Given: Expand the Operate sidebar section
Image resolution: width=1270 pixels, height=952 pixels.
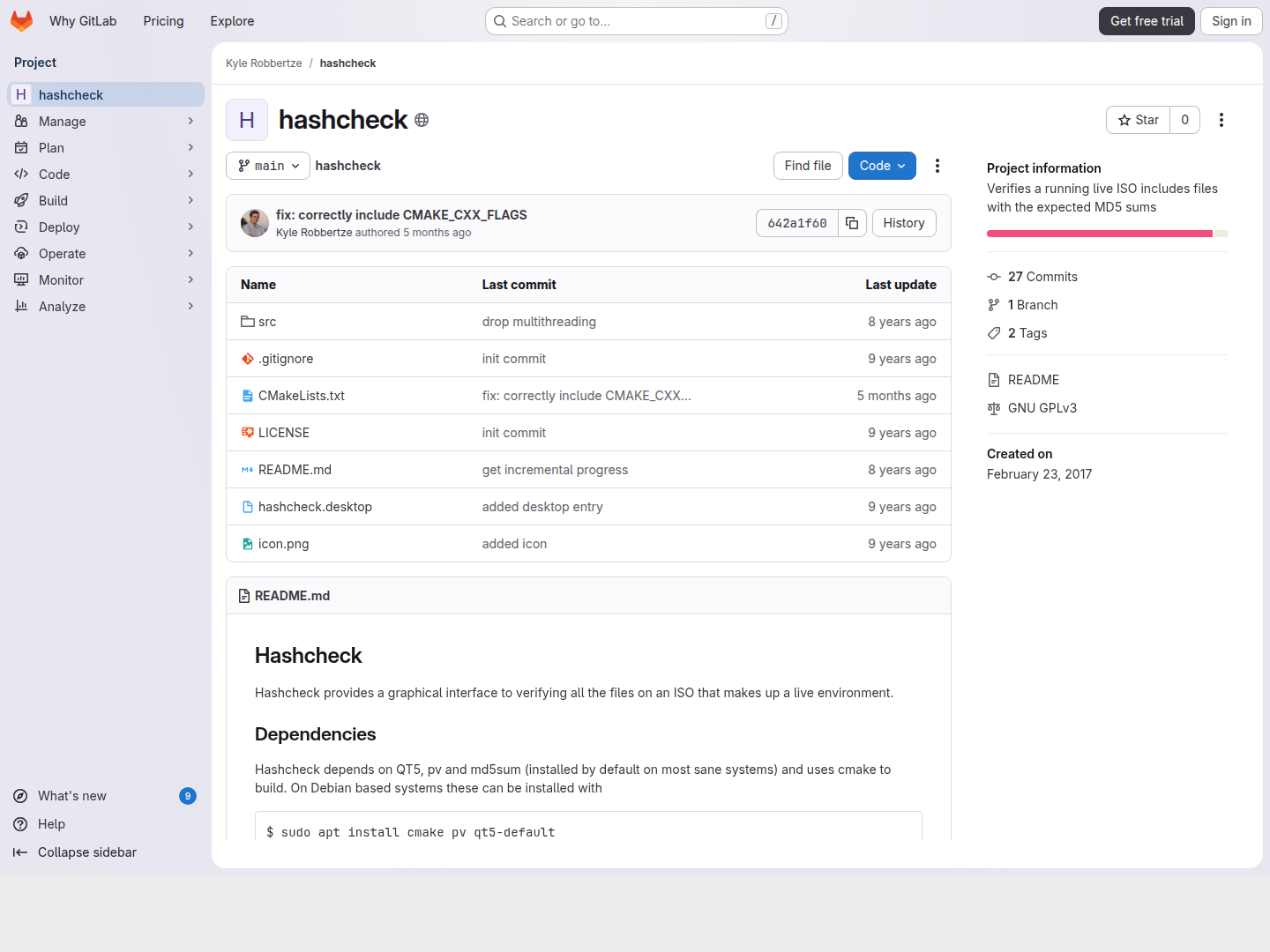Looking at the screenshot, I should 106,254.
